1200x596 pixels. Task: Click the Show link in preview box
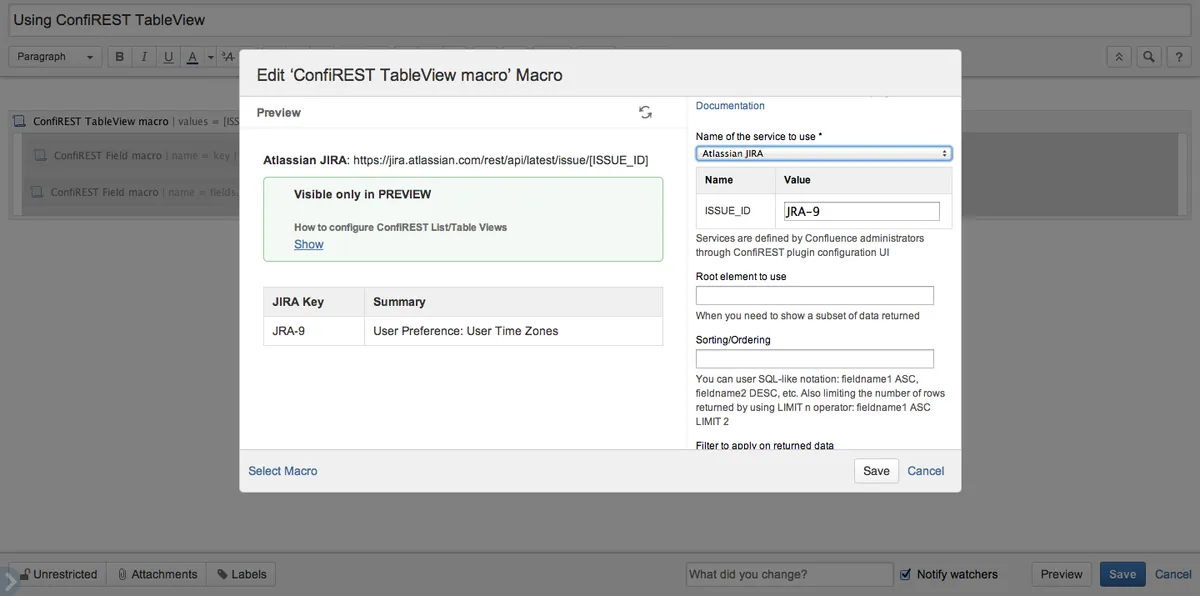(309, 244)
